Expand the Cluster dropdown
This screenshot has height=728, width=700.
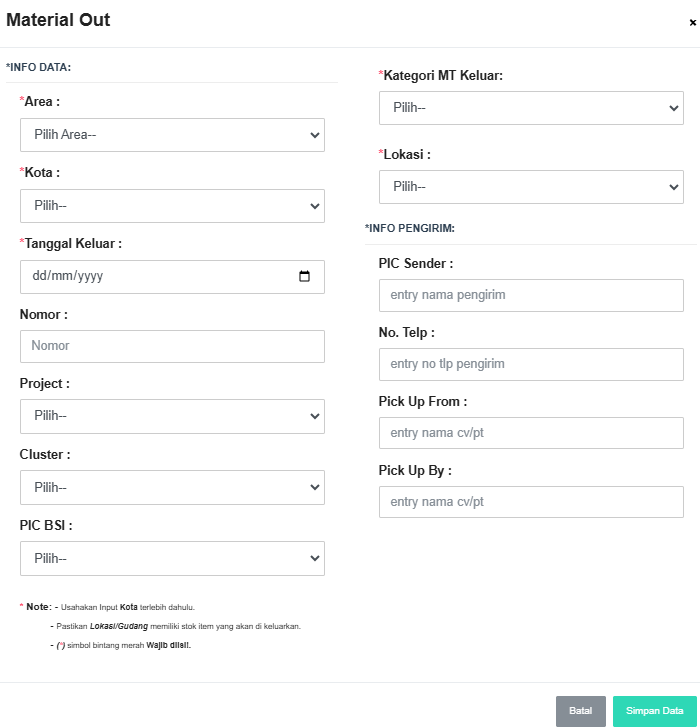(x=172, y=488)
